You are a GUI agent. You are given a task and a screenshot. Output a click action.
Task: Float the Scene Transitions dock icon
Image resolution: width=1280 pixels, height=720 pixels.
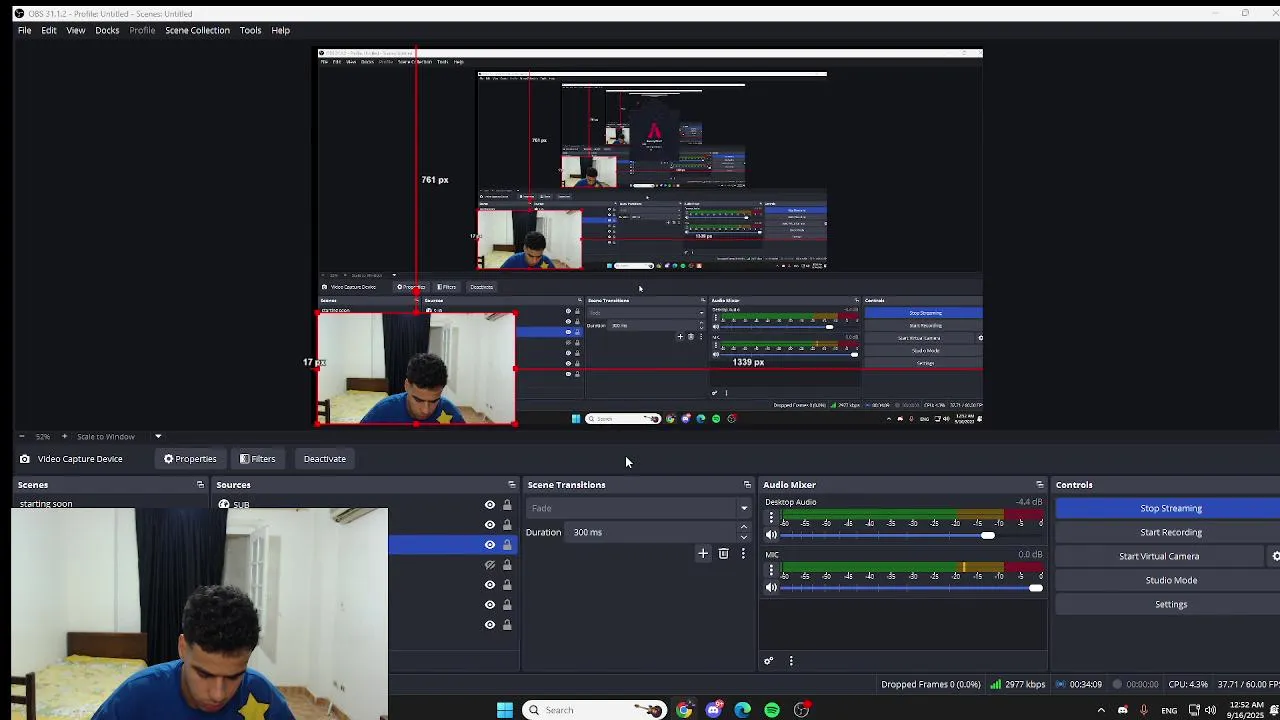point(747,485)
